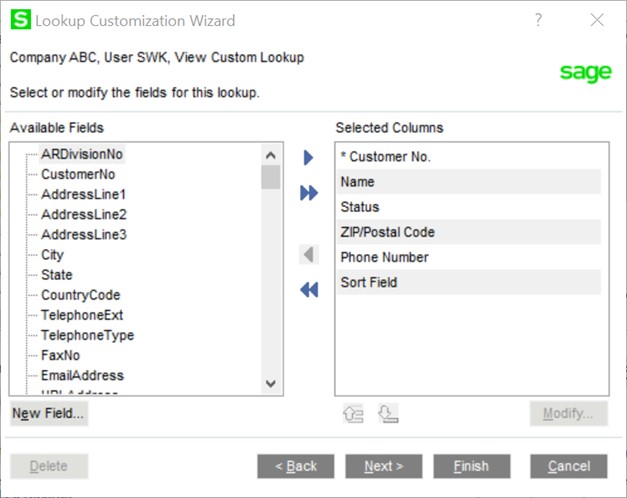Add selected field with single right arrow

[x=308, y=158]
